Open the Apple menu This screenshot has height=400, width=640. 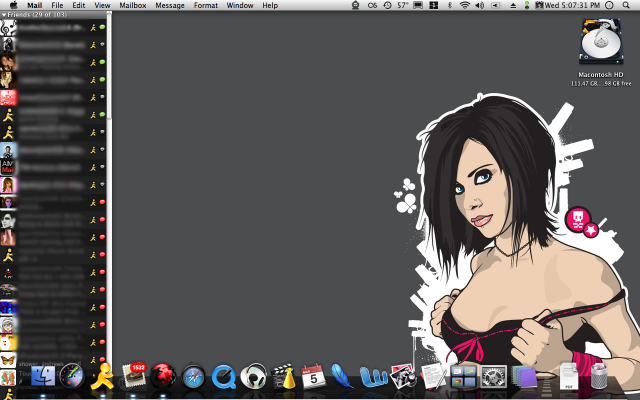13,5
